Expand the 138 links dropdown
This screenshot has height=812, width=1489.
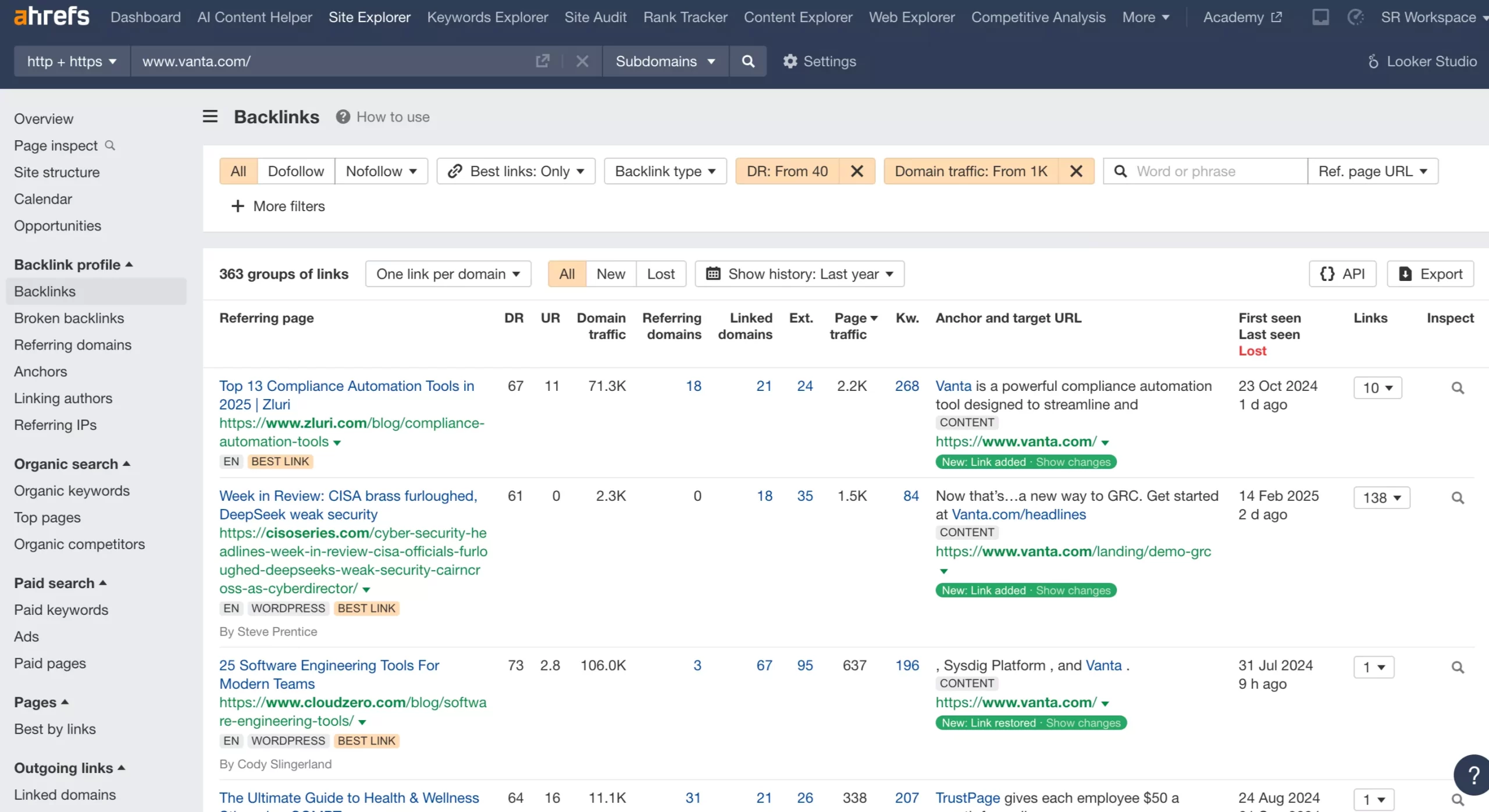tap(1381, 497)
